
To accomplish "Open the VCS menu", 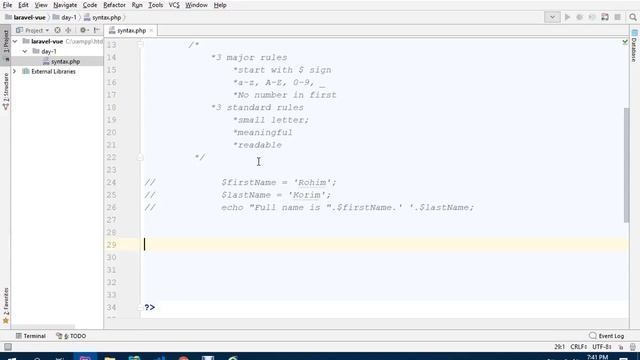I will [x=174, y=5].
